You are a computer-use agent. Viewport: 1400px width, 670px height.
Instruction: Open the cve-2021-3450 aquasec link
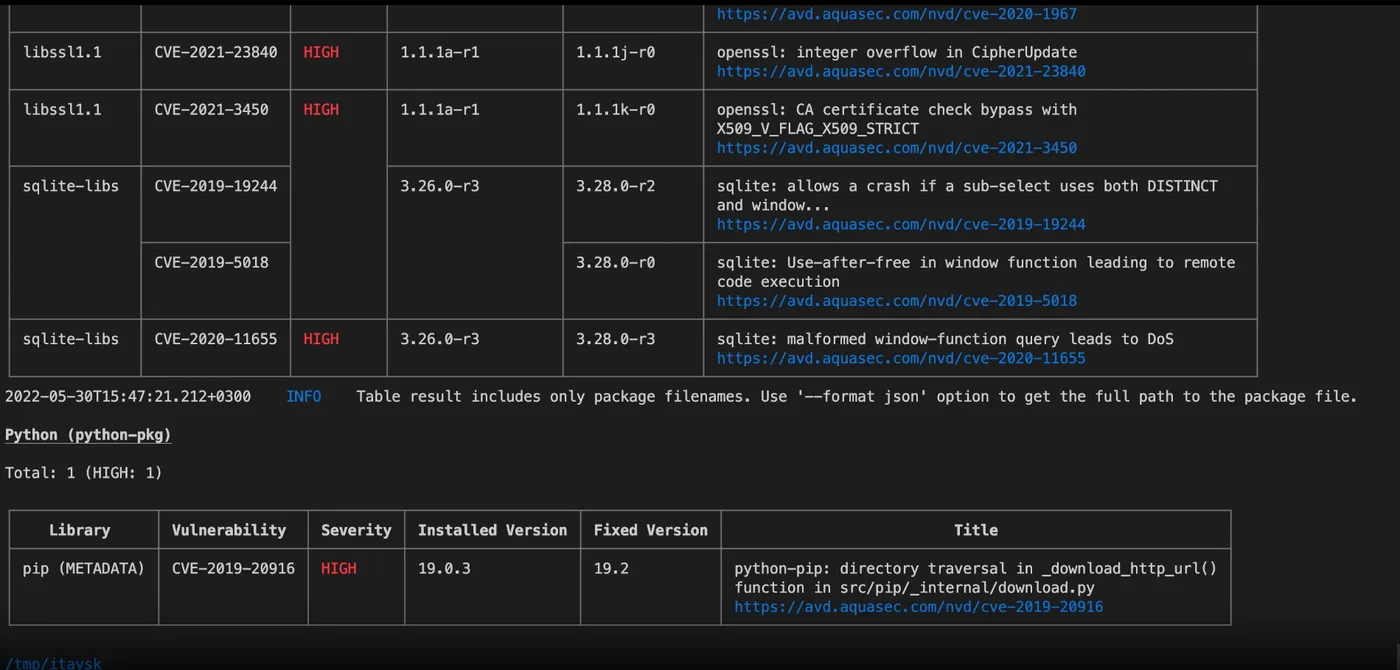[x=897, y=148]
